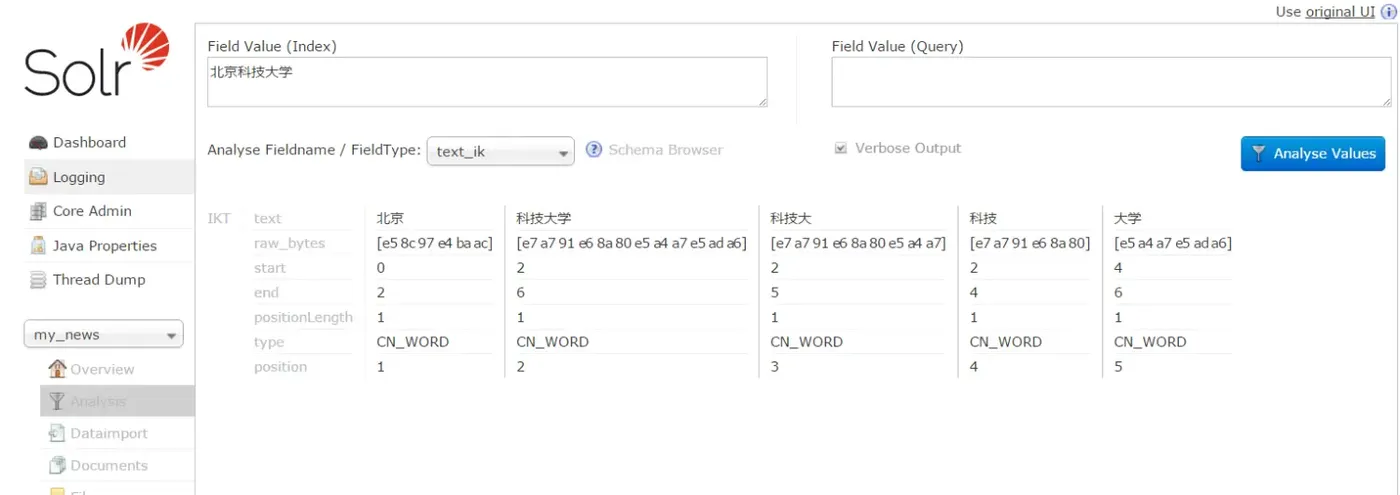Click the Documents icon
The height and width of the screenshot is (495, 1400).
coord(57,465)
